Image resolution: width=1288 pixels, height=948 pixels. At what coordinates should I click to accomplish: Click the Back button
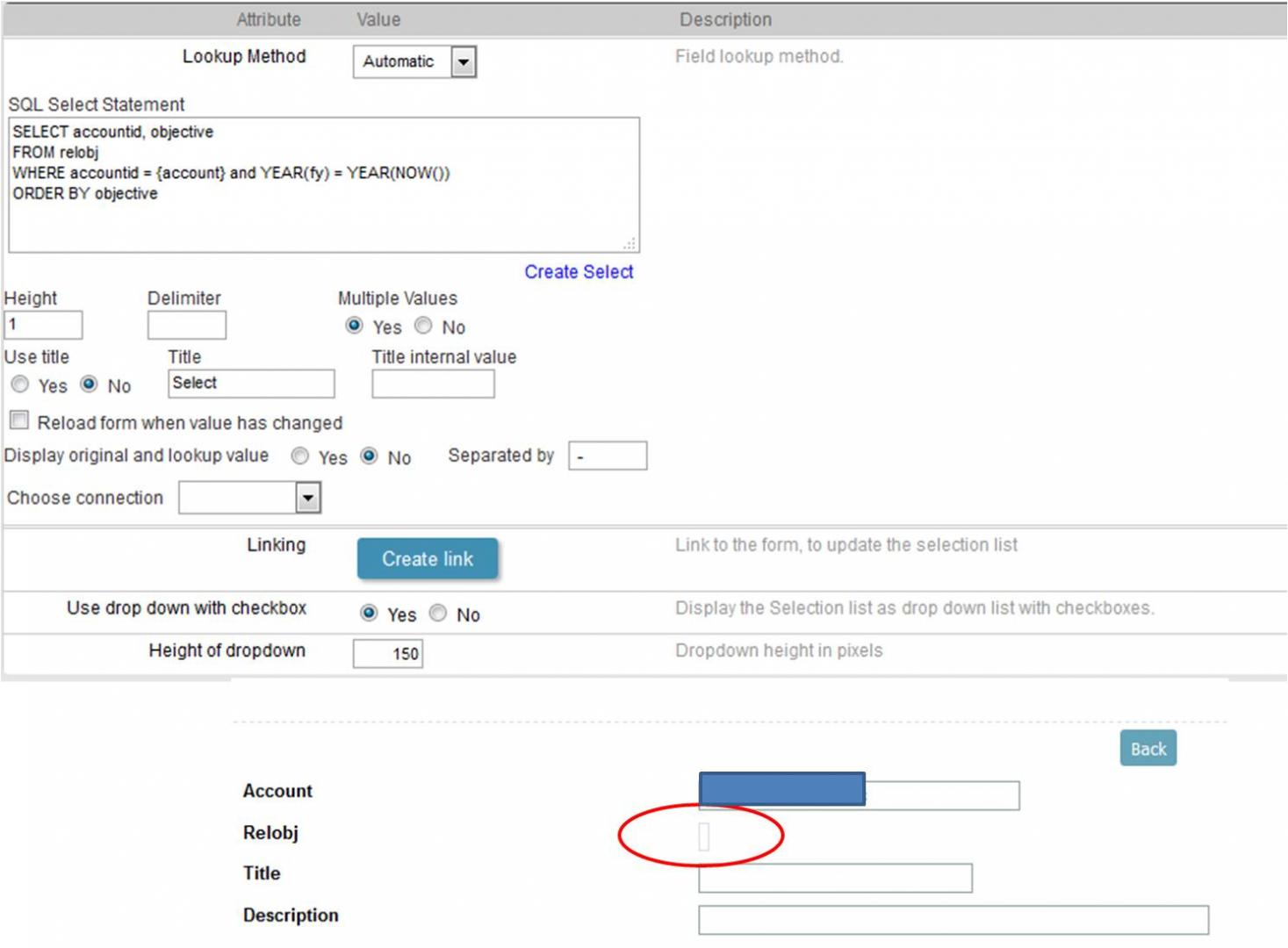tap(1147, 748)
